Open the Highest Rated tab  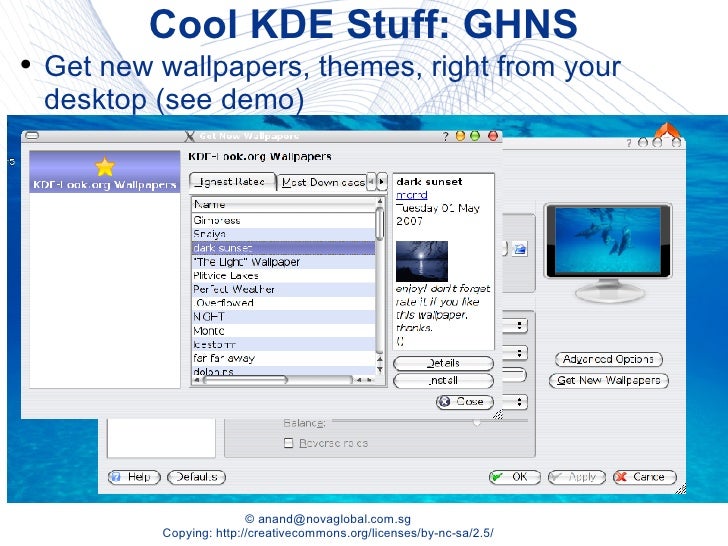(232, 182)
